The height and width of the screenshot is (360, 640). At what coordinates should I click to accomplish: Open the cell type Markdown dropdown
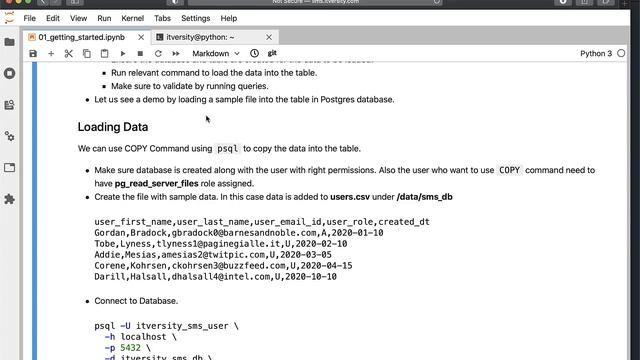(216, 53)
